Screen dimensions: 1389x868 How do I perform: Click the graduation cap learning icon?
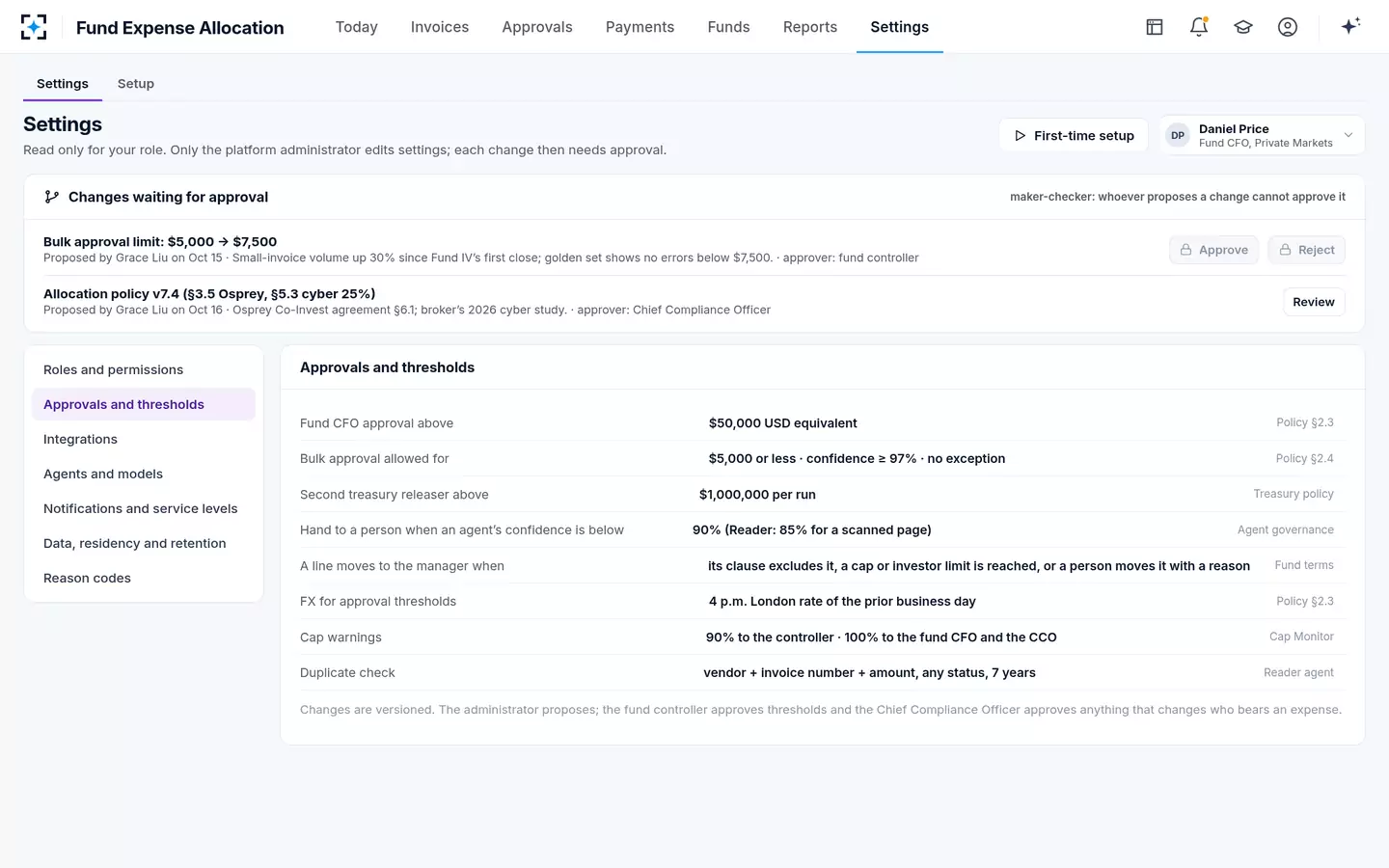coord(1243,27)
